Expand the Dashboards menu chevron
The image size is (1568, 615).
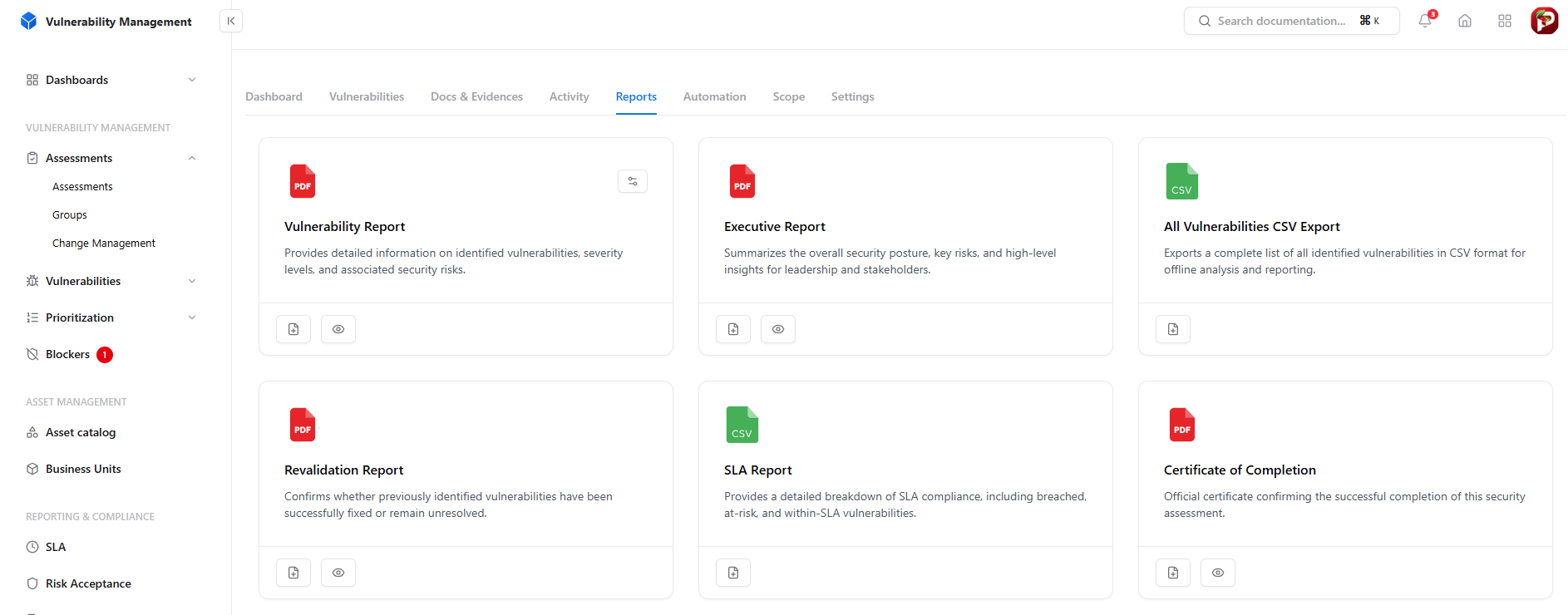192,80
